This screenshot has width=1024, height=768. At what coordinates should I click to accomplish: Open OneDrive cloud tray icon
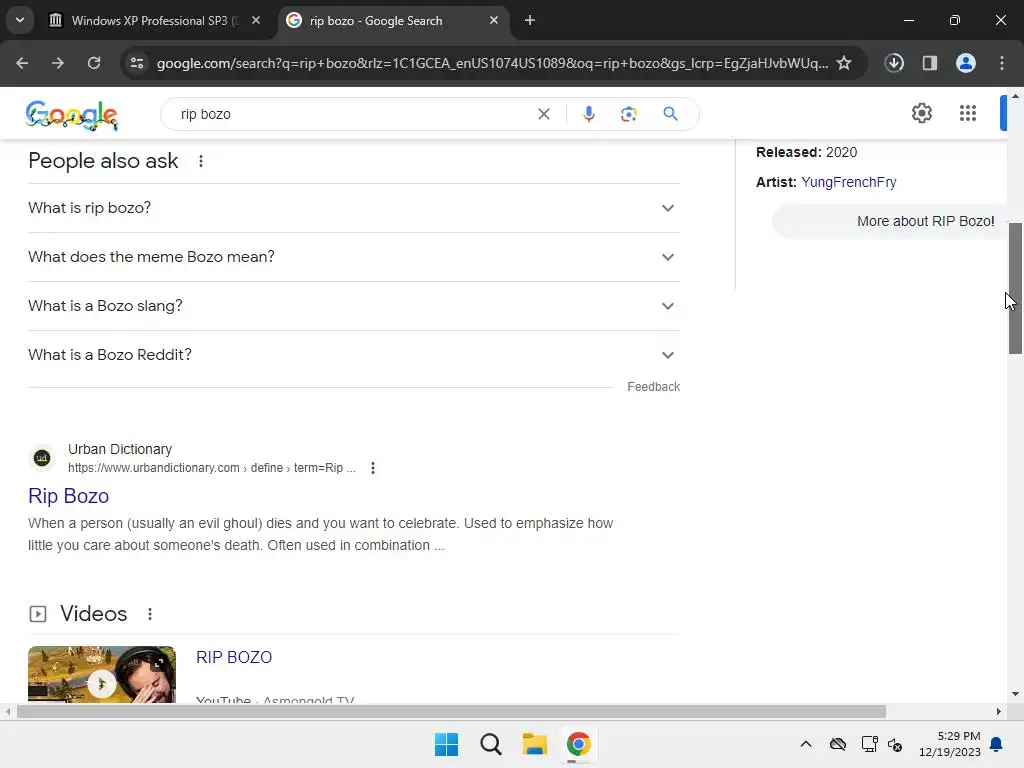838,744
